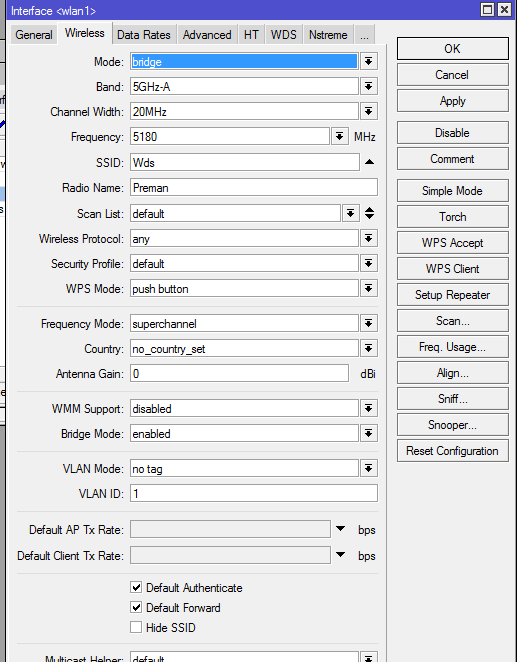517x662 pixels.
Task: Open the Frequency dropdown arrow
Action: point(340,136)
